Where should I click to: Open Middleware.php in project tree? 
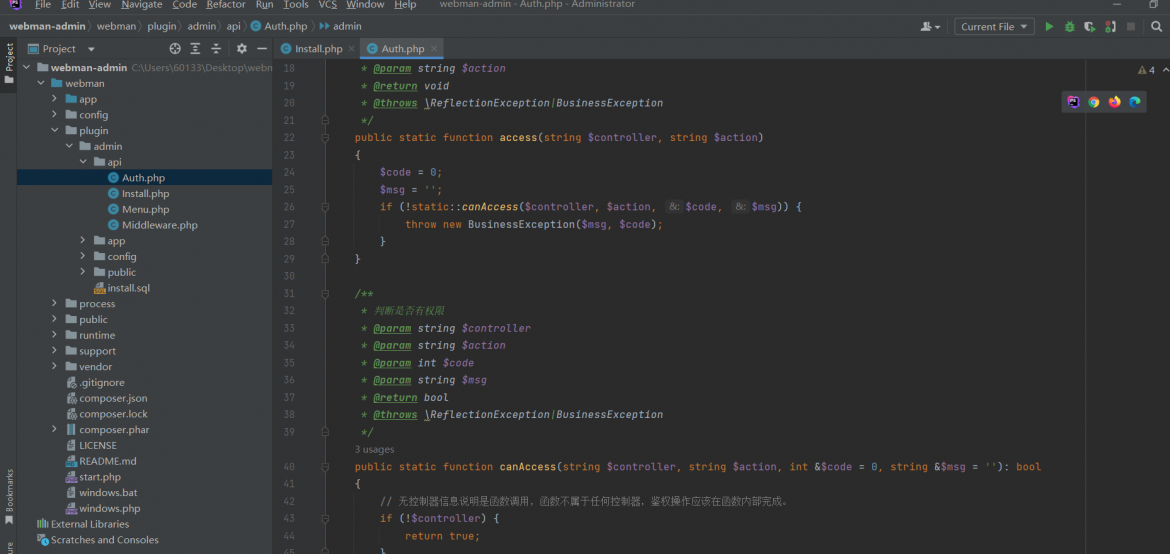click(x=160, y=225)
